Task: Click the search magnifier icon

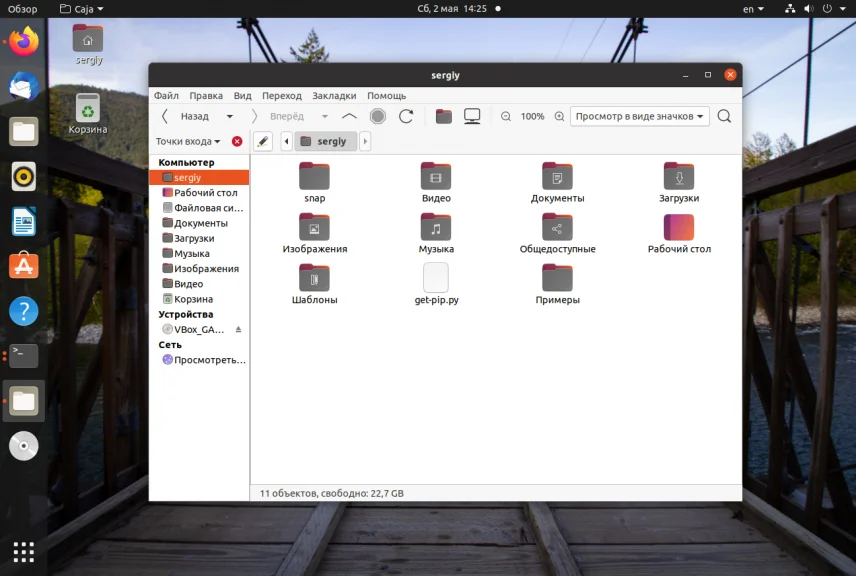Action: (724, 116)
